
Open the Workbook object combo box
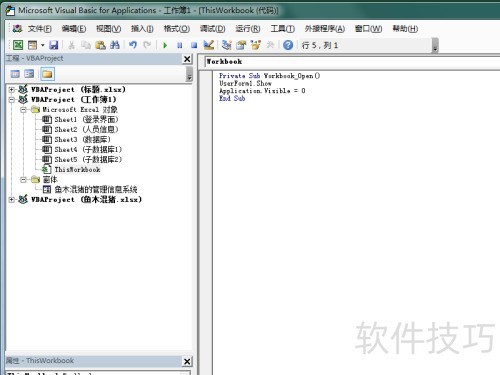pos(352,62)
